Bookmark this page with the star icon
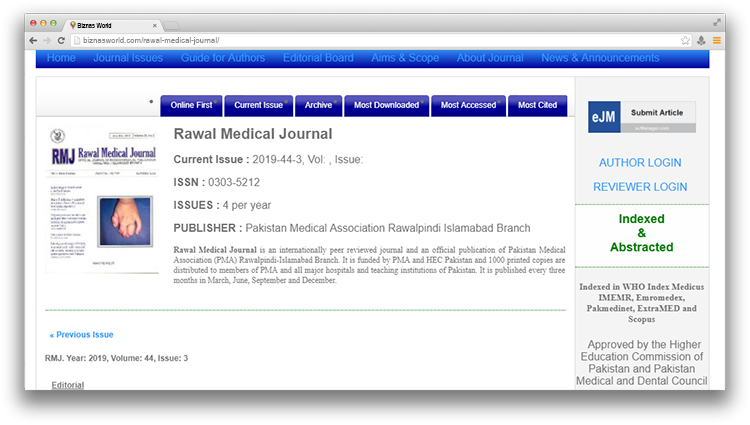The width and height of the screenshot is (750, 425). click(685, 40)
